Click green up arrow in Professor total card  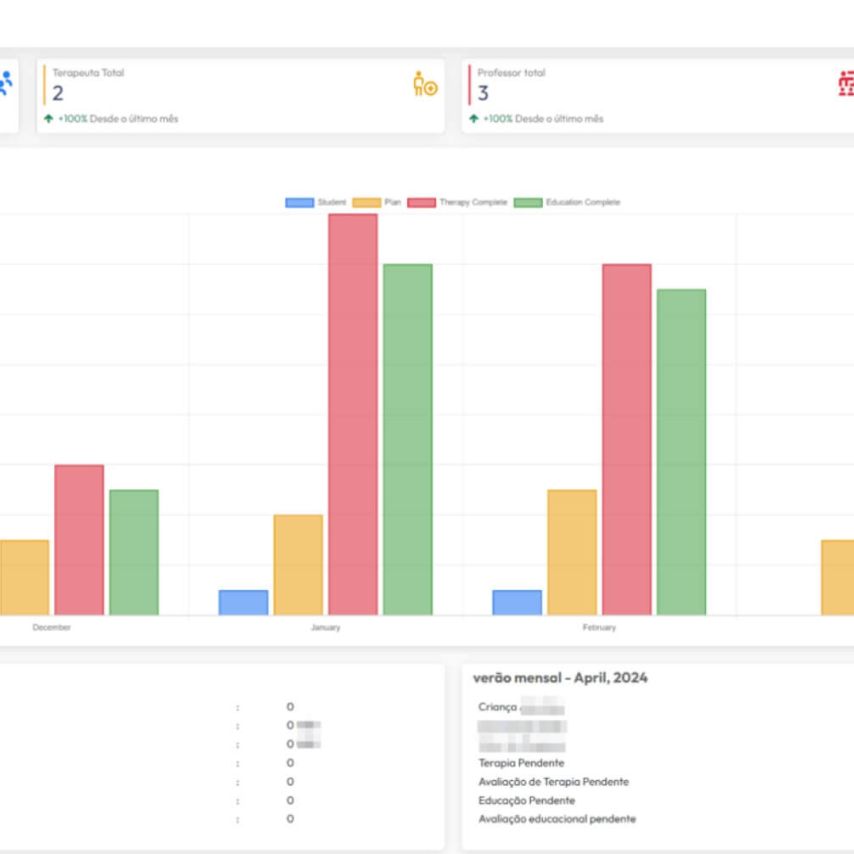point(473,119)
